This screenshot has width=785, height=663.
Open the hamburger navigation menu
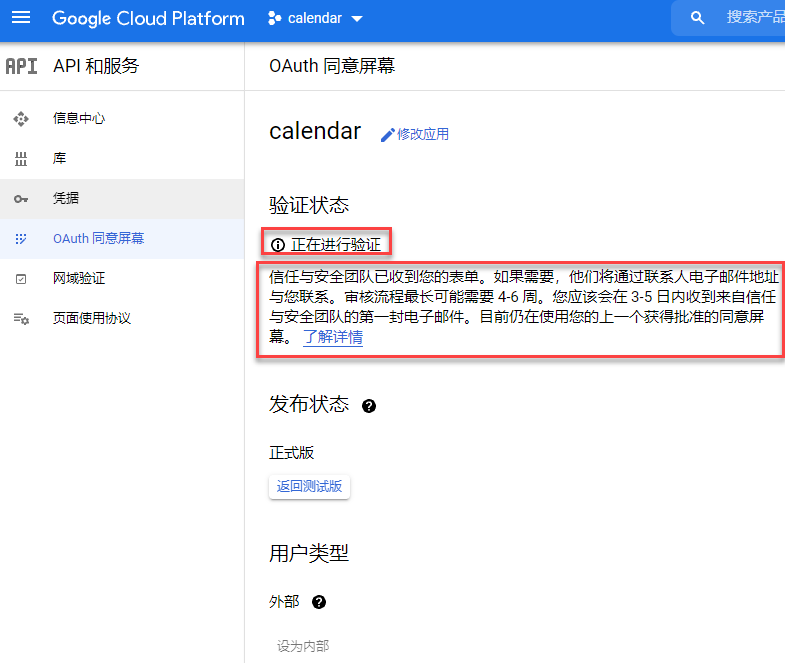(21, 18)
